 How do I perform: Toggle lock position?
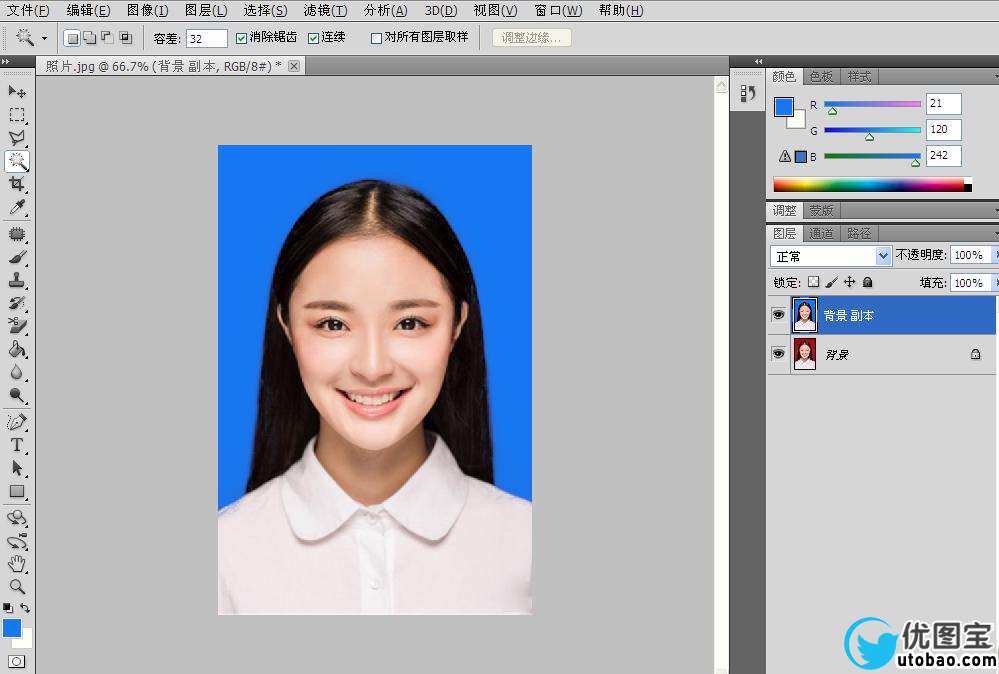849,282
